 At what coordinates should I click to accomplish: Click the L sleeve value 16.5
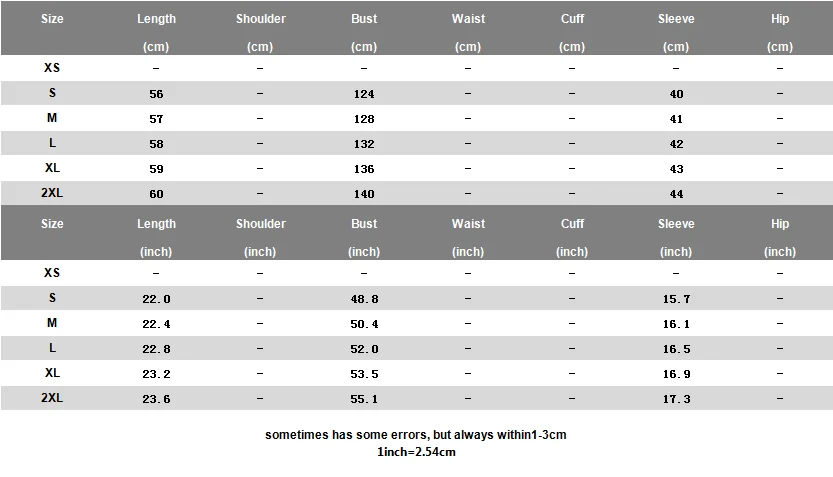pyautogui.click(x=676, y=349)
